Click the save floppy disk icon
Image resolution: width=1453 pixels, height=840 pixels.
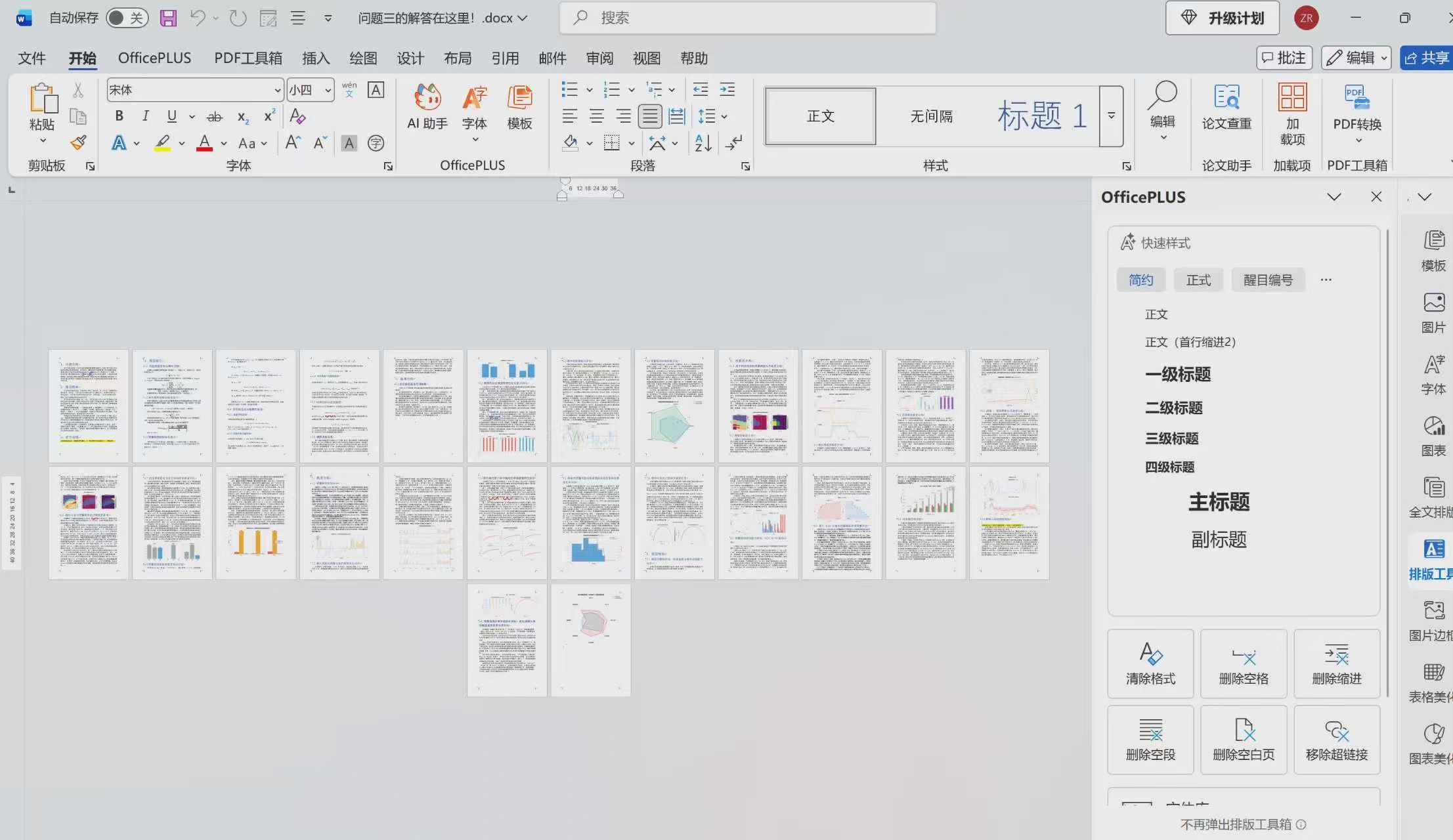click(169, 18)
